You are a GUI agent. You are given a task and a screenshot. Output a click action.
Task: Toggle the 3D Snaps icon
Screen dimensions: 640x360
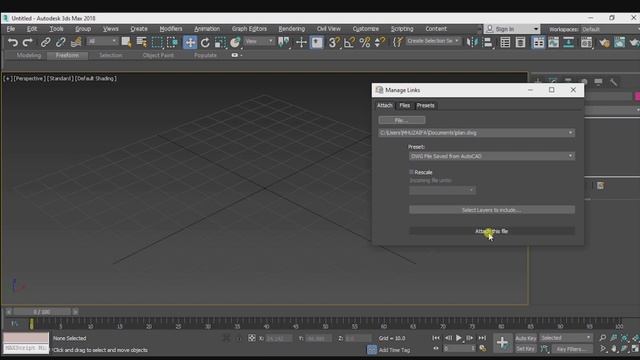(x=333, y=42)
